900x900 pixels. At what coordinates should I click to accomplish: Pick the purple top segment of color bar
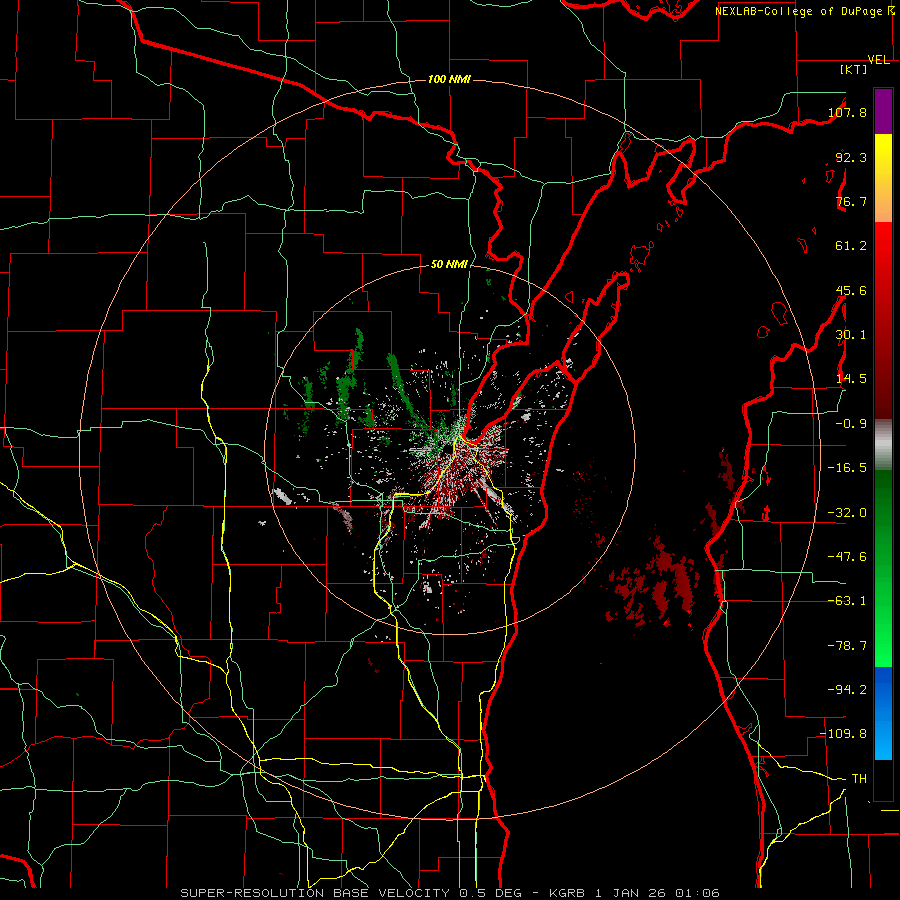pyautogui.click(x=883, y=111)
